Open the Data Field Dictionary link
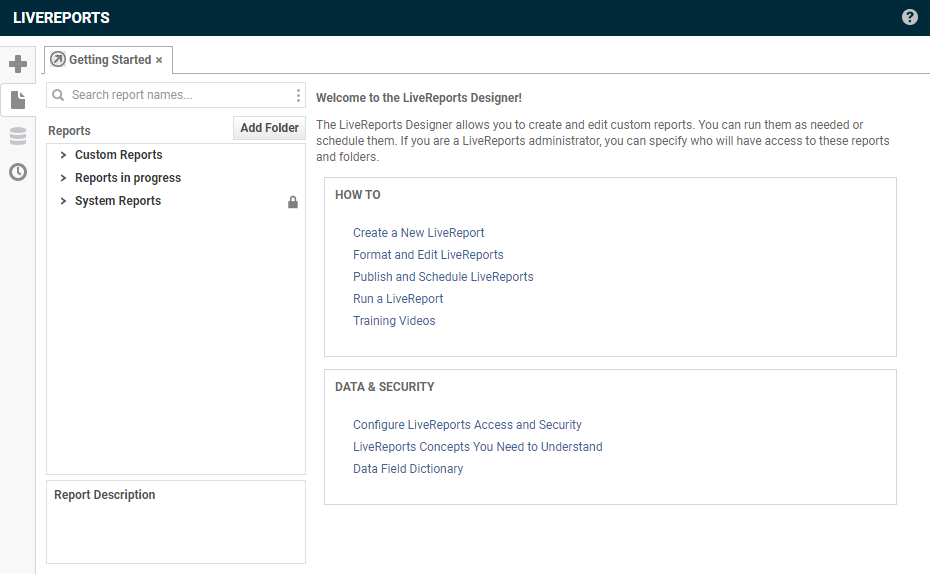This screenshot has width=930, height=574. click(407, 469)
